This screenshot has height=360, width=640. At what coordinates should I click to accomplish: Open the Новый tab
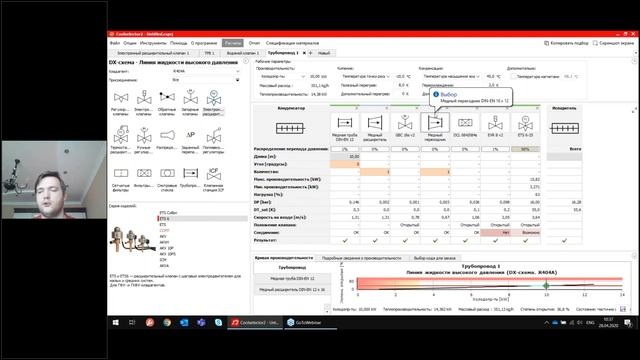(324, 53)
